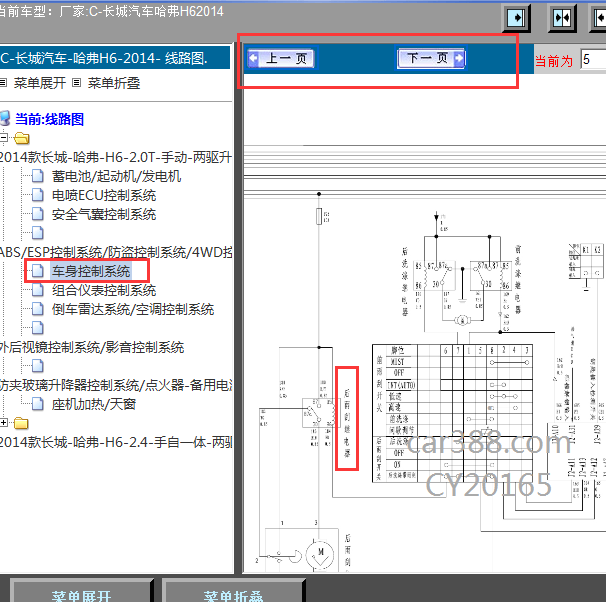The image size is (606, 602).
Task: Select 2014款长城-哈弗-H6-2.4-手自一体 tree node
Action: [x=116, y=442]
